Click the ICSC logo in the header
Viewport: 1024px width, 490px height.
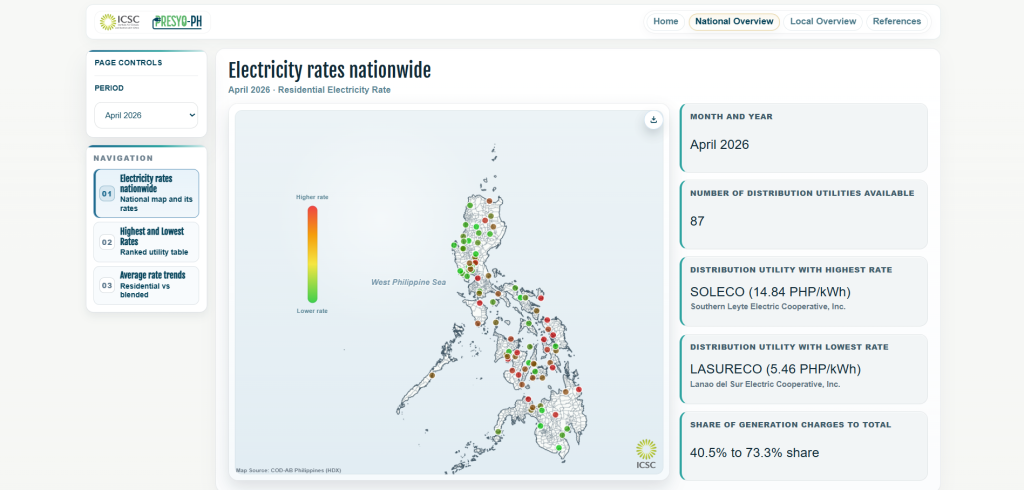point(120,21)
